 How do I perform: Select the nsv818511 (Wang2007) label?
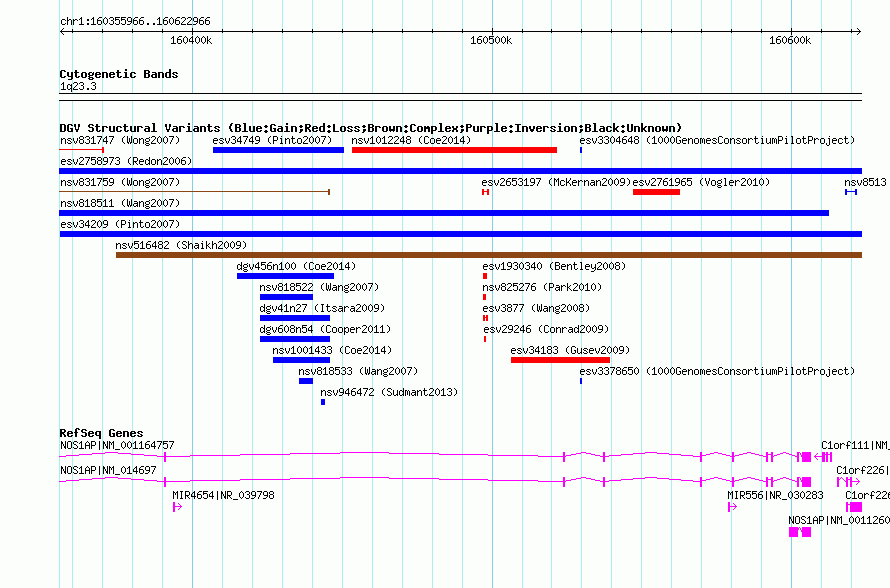click(x=120, y=203)
